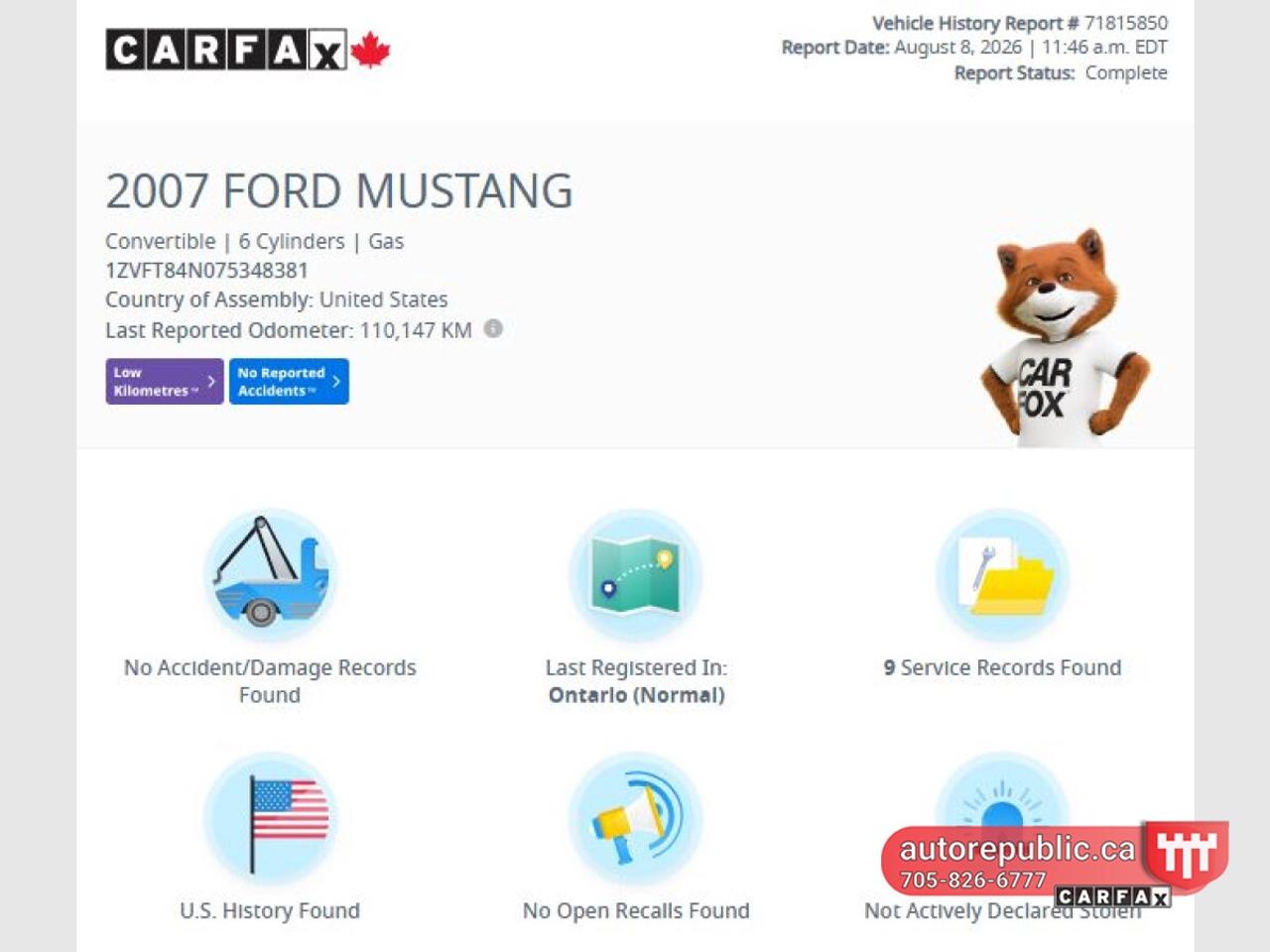Click the odometer info icon
The image size is (1270, 952).
(x=493, y=328)
